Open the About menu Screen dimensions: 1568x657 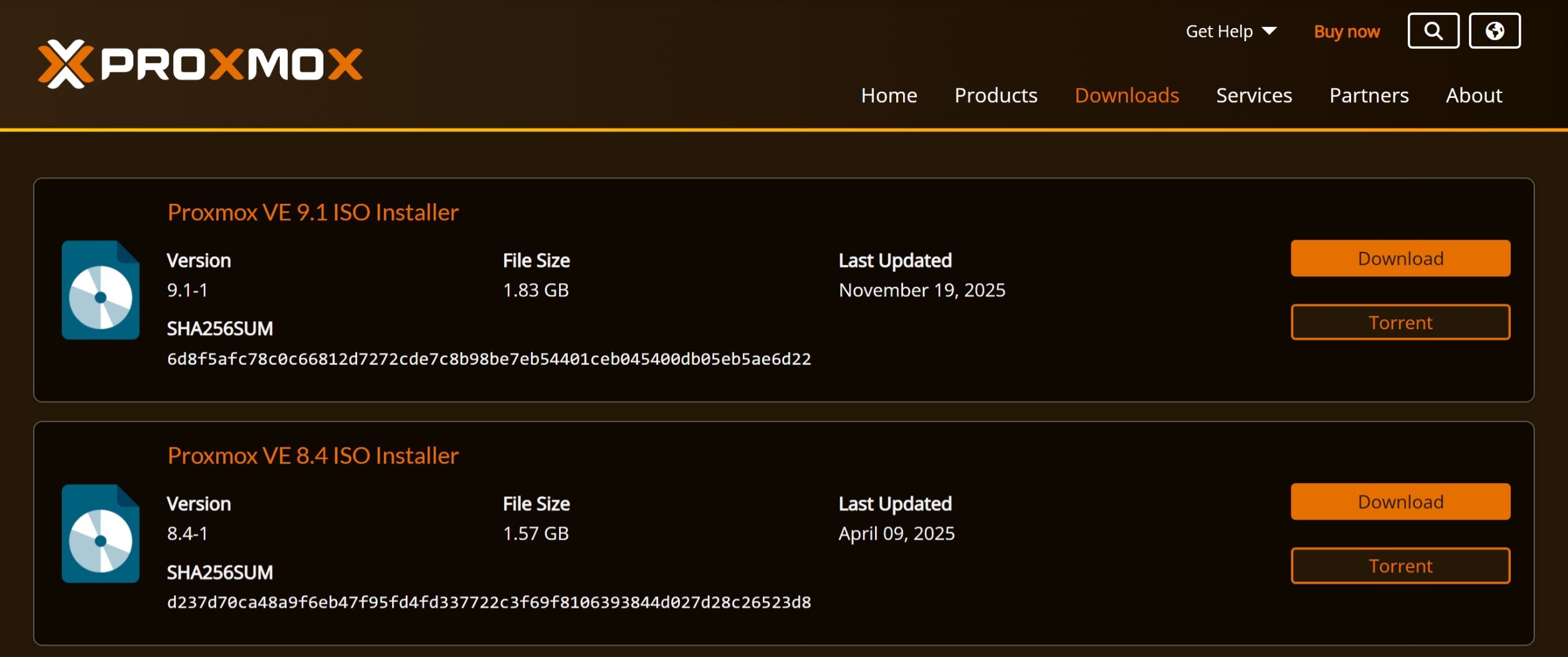click(x=1474, y=95)
